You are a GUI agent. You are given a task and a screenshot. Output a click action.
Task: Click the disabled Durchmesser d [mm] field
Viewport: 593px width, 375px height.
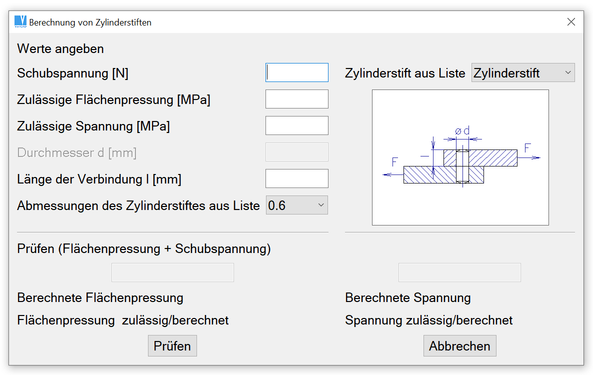point(297,152)
